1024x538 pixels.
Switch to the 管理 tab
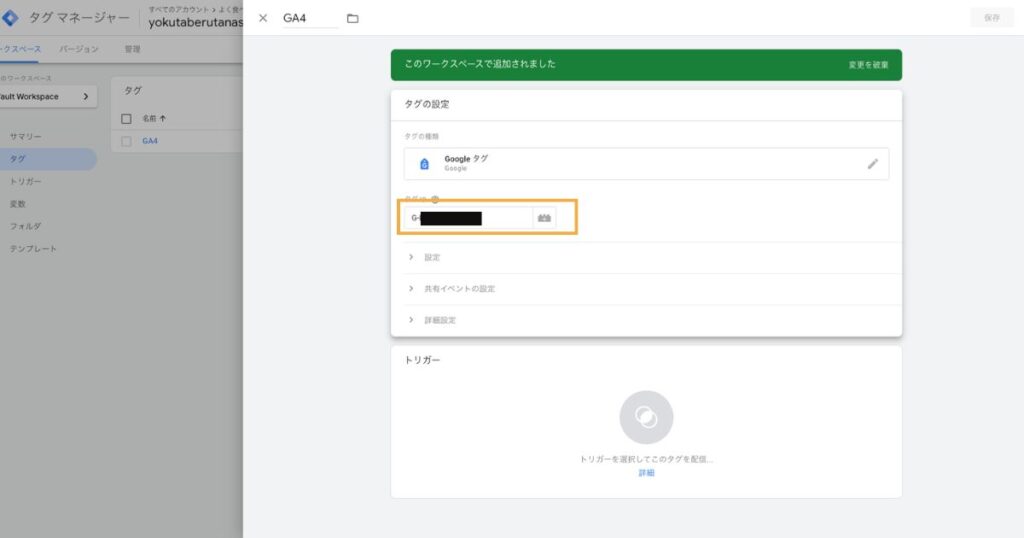click(x=133, y=49)
